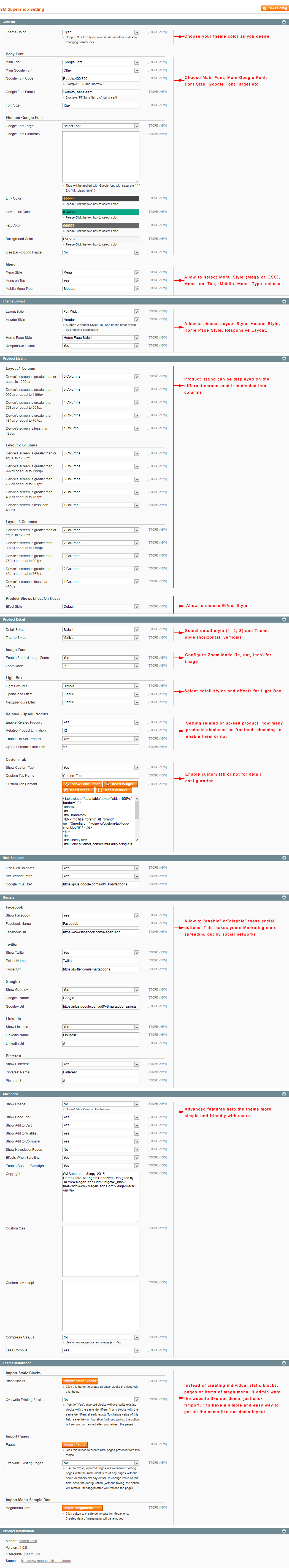Viewport: 289px width, 1568px height.
Task: Click the Insert Widget button
Action: pyautogui.click(x=120, y=784)
